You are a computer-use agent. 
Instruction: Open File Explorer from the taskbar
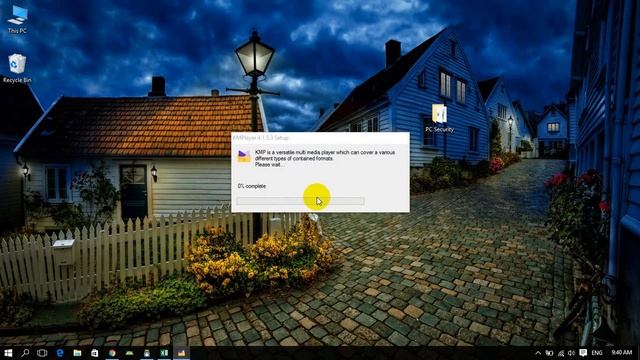point(77,353)
